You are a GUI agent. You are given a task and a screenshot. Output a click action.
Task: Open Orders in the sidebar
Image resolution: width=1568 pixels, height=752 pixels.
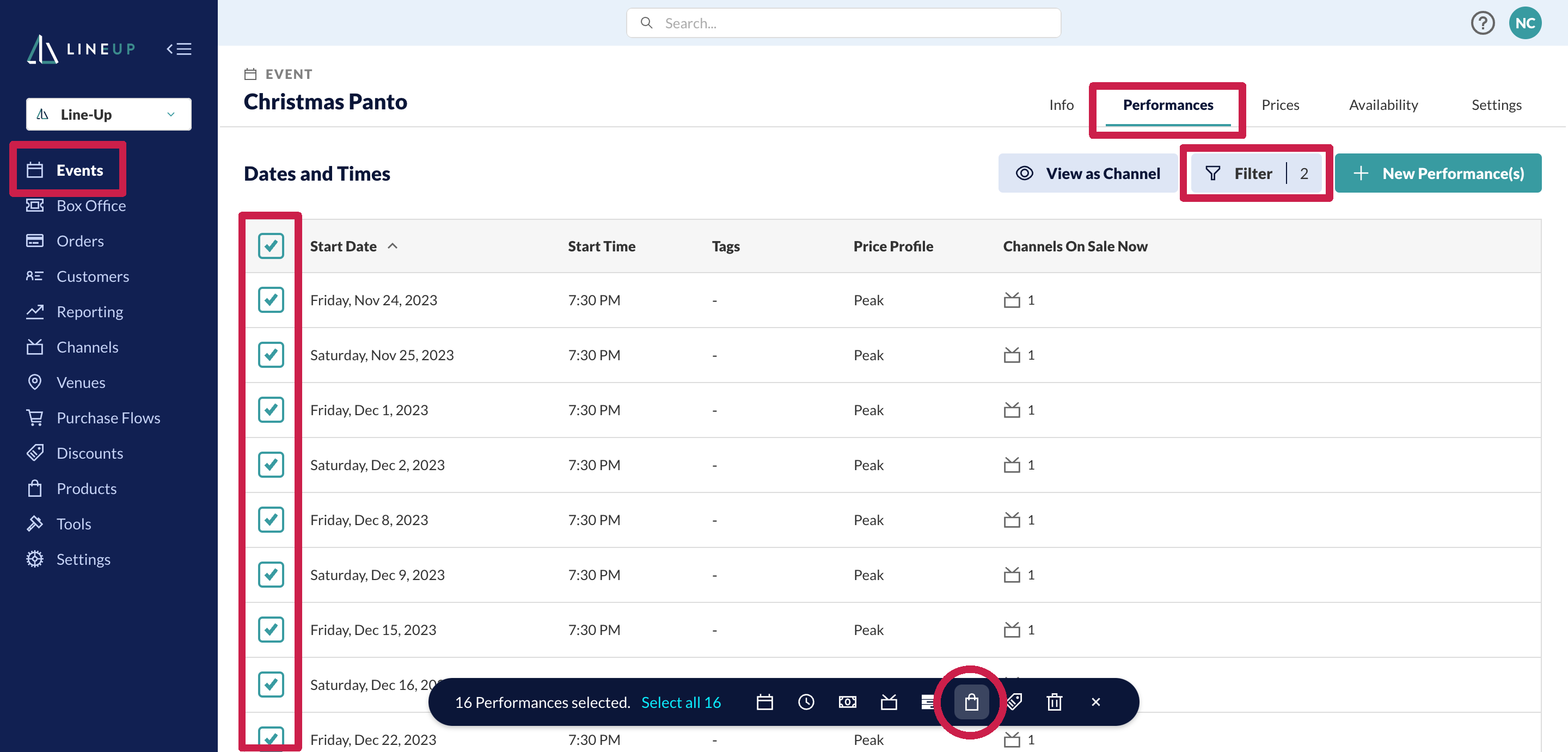click(65, 241)
